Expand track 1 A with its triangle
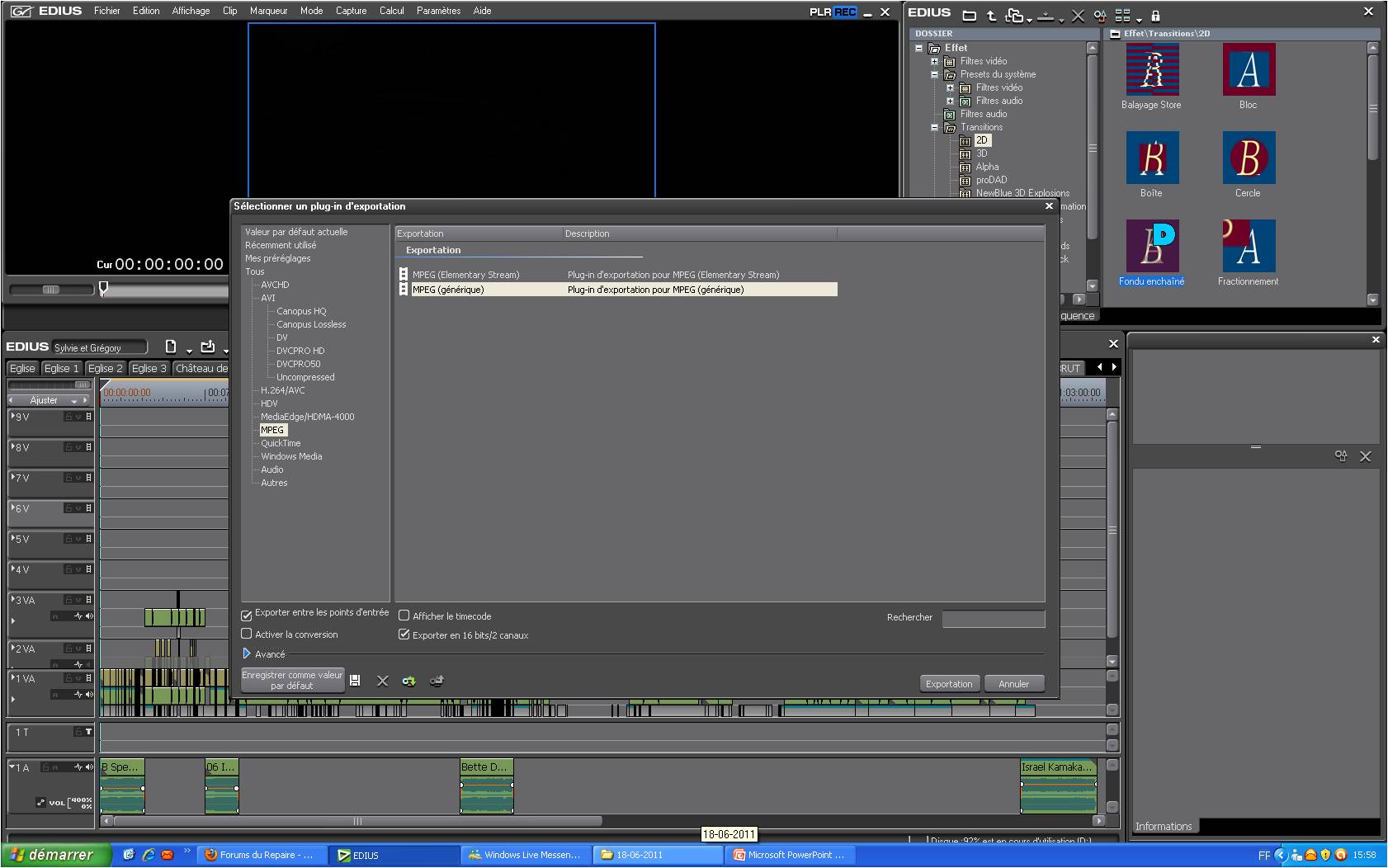Image resolution: width=1388 pixels, height=868 pixels. click(12, 767)
